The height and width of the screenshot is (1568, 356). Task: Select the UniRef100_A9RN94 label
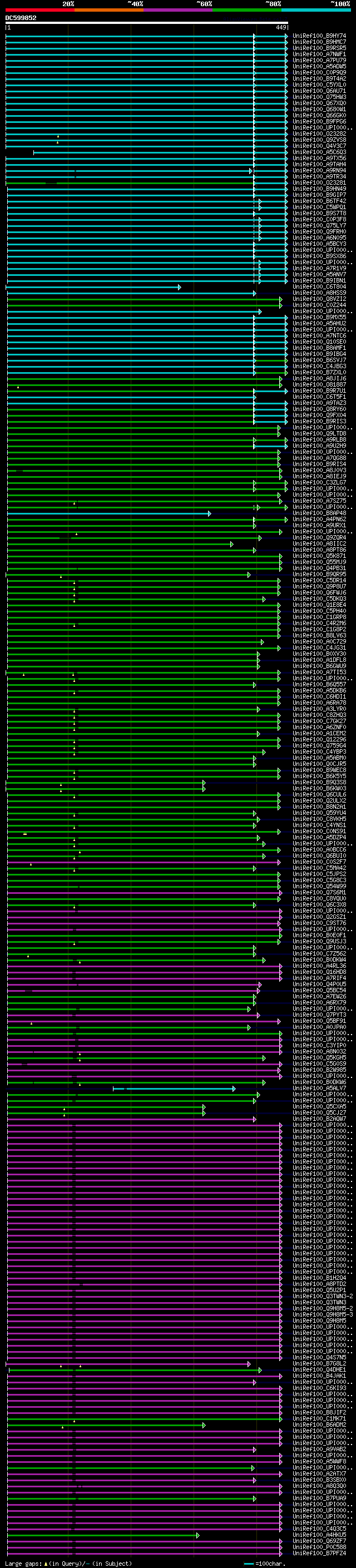[319, 170]
